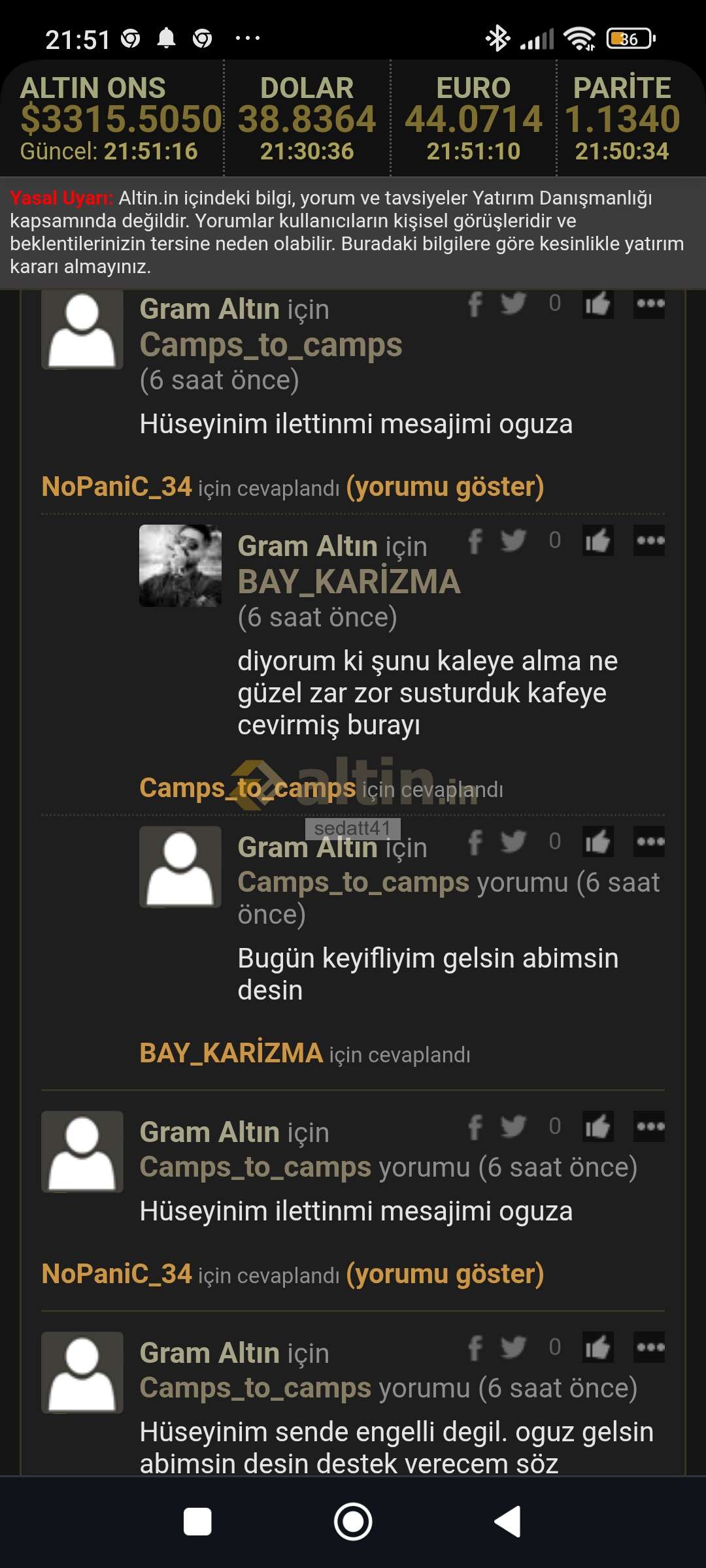The image size is (706, 1568).
Task: Tap BAY_KARİZMA's profile photo
Action: [180, 566]
